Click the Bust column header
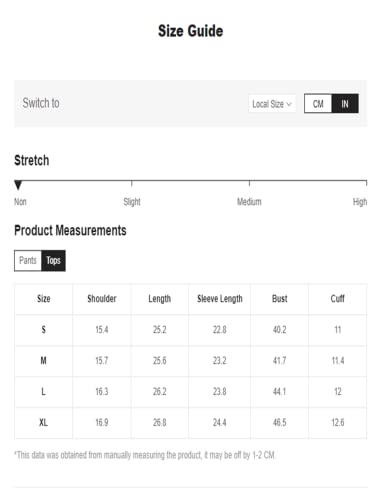Image resolution: width=375 pixels, height=500 pixels. (279, 299)
